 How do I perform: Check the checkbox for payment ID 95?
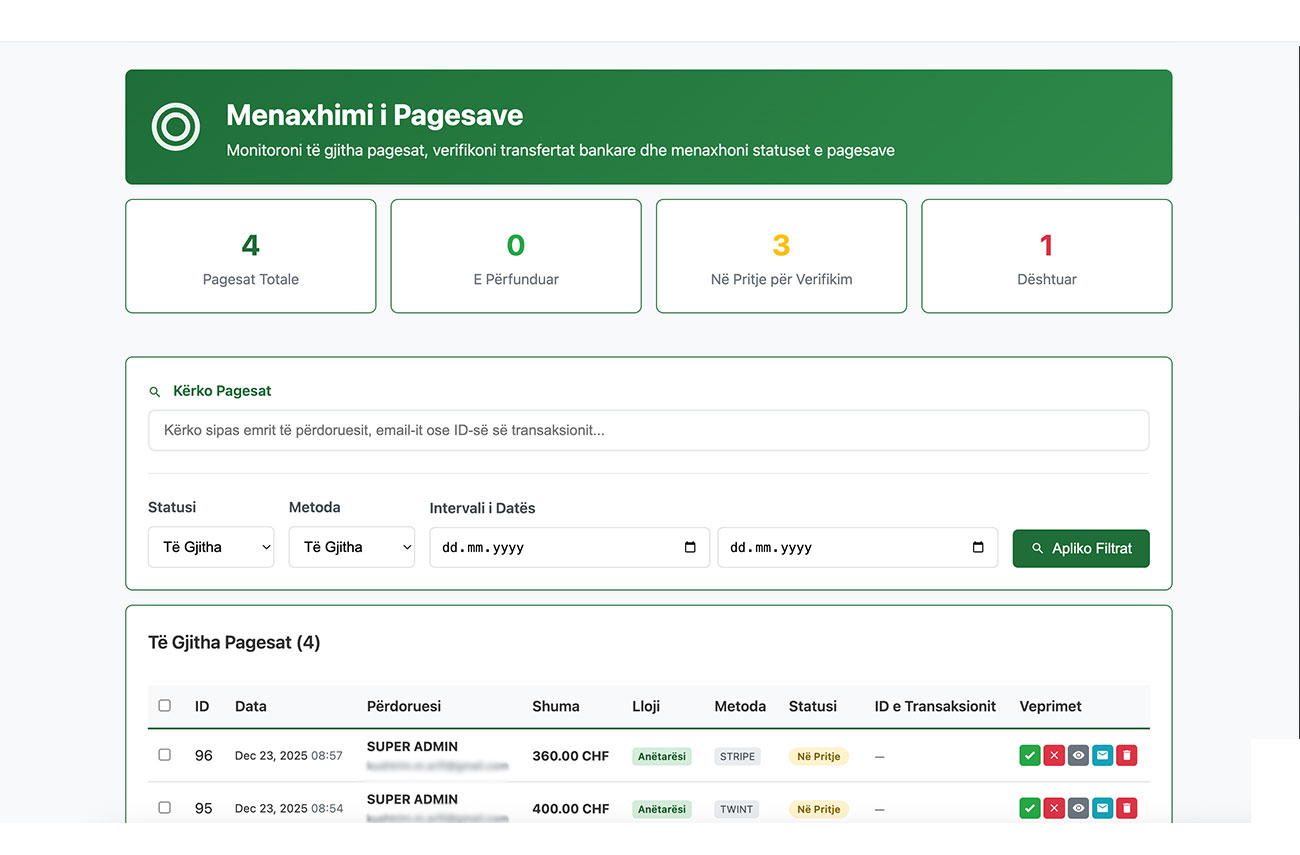click(165, 808)
